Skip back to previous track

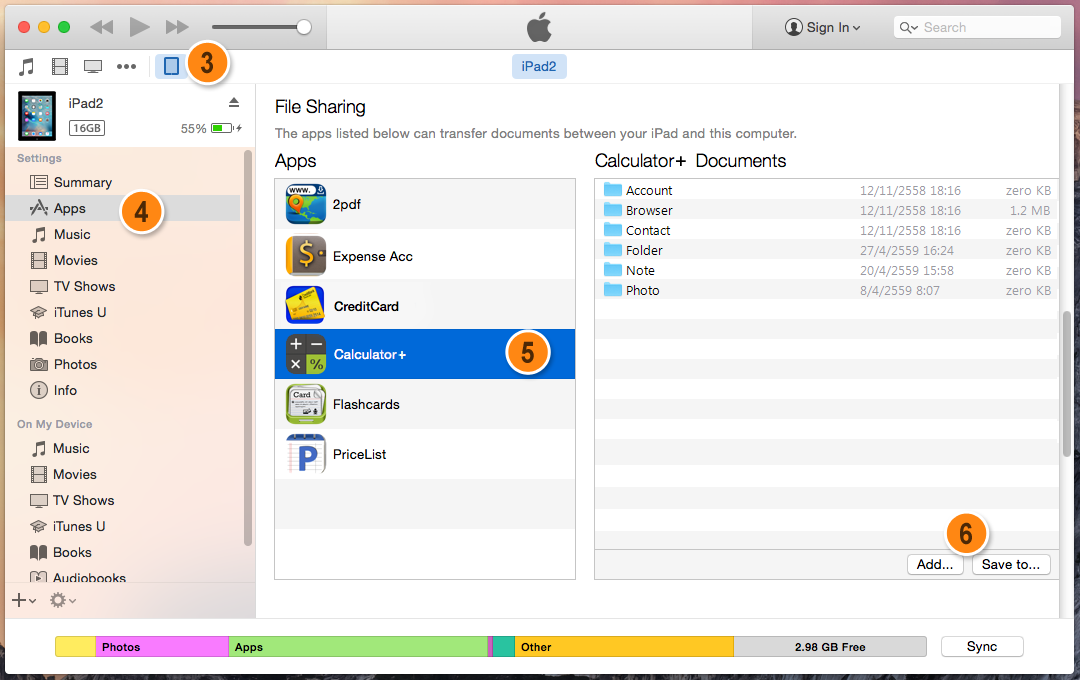point(102,27)
